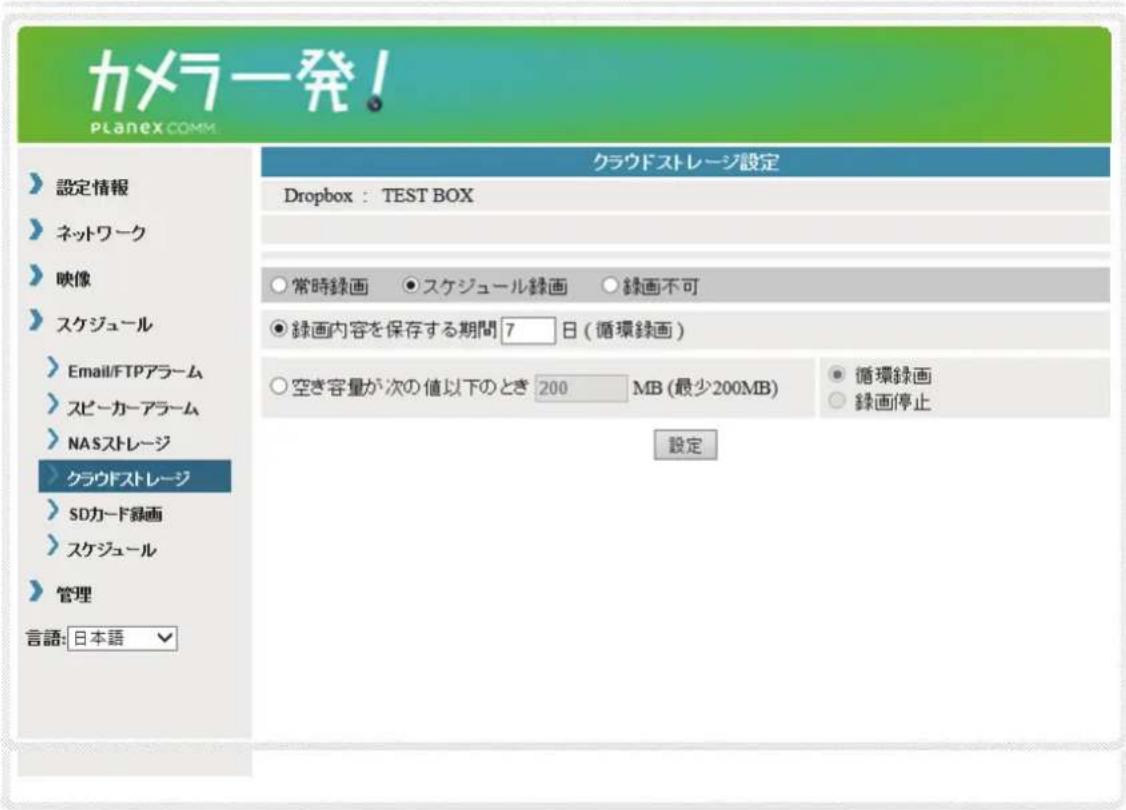Go to Email/FTPアラーム settings
1126x810 pixels.
(x=135, y=371)
